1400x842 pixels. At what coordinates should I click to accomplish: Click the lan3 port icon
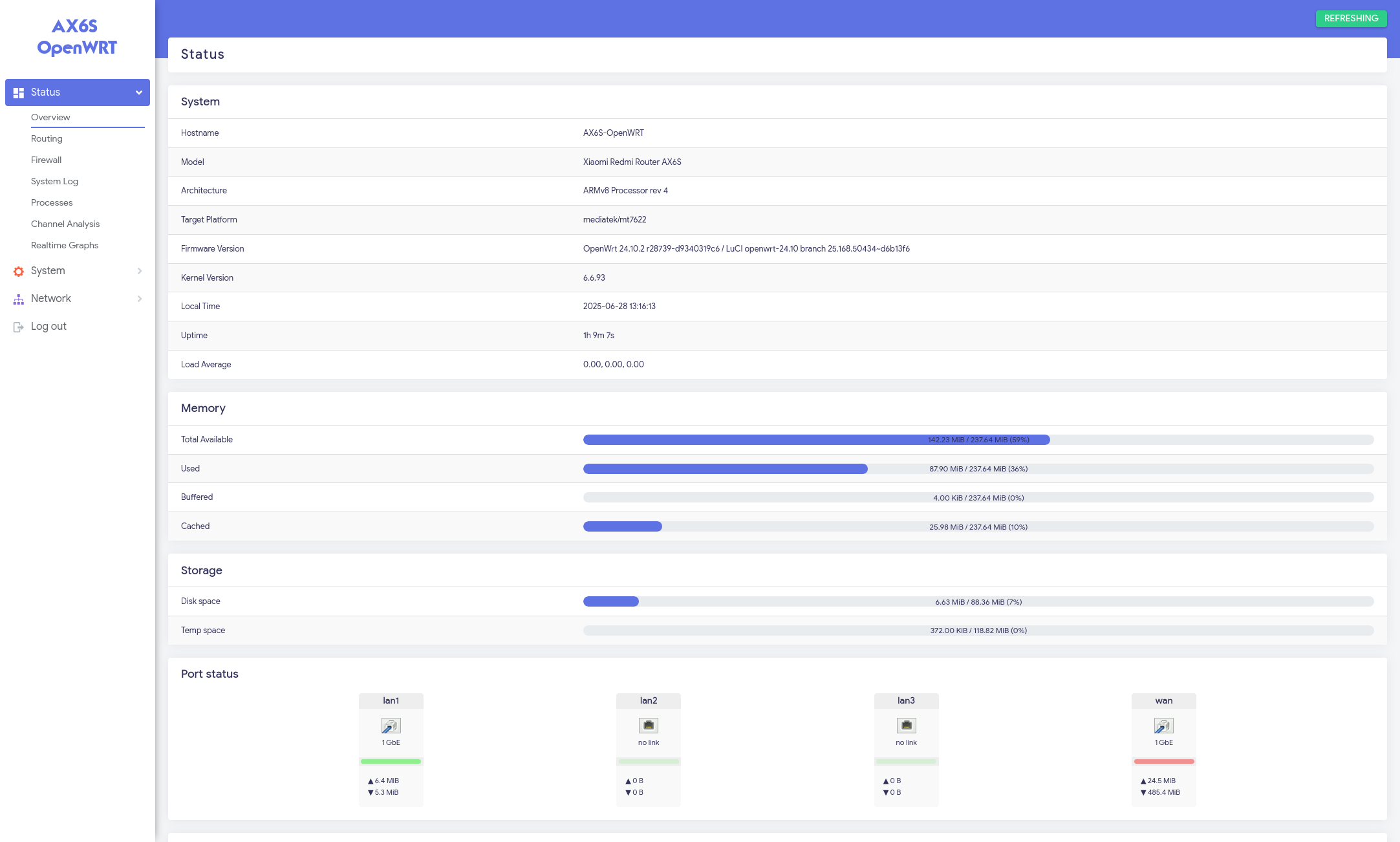[906, 726]
